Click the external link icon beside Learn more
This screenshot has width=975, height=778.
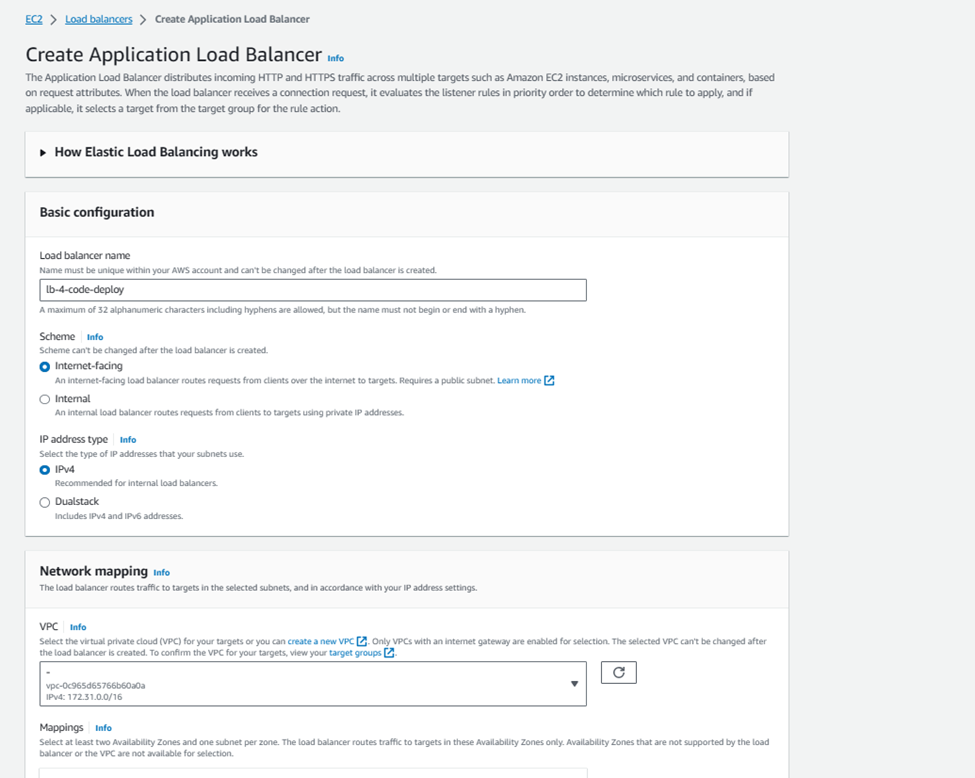tap(550, 378)
